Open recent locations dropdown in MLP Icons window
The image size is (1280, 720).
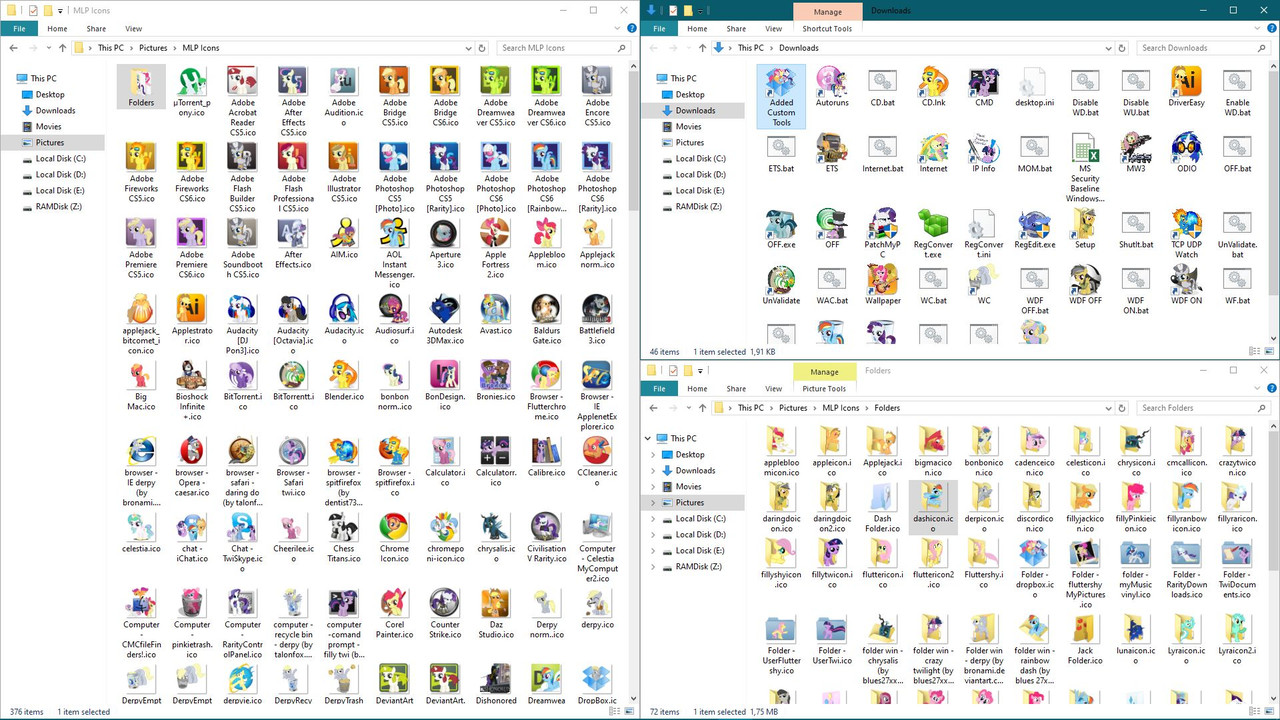click(50, 48)
